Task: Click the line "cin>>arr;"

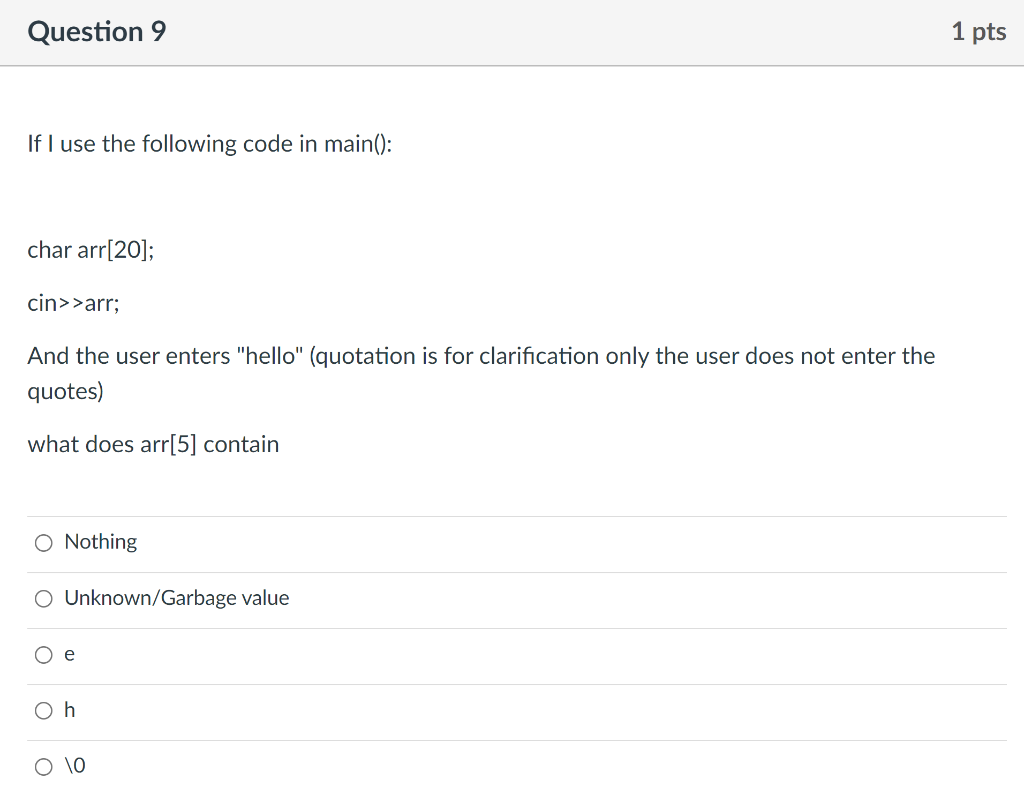Action: click(x=73, y=302)
